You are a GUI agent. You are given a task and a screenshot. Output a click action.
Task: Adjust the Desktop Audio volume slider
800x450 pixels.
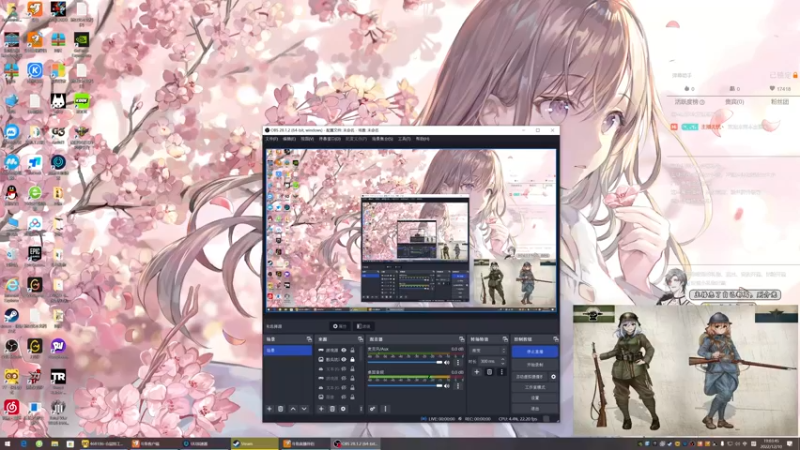(405, 386)
